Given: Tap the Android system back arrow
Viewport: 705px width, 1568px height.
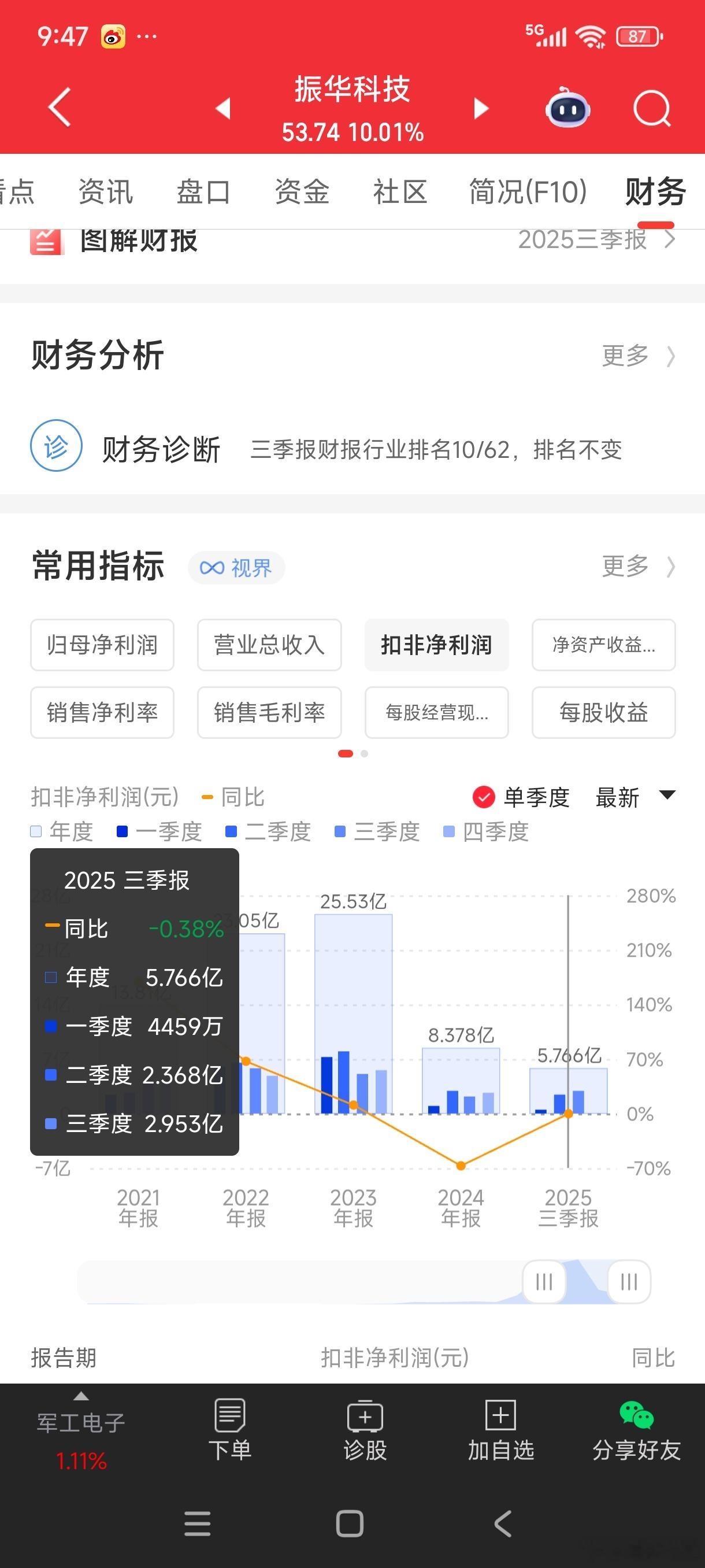Looking at the screenshot, I should [503, 1523].
